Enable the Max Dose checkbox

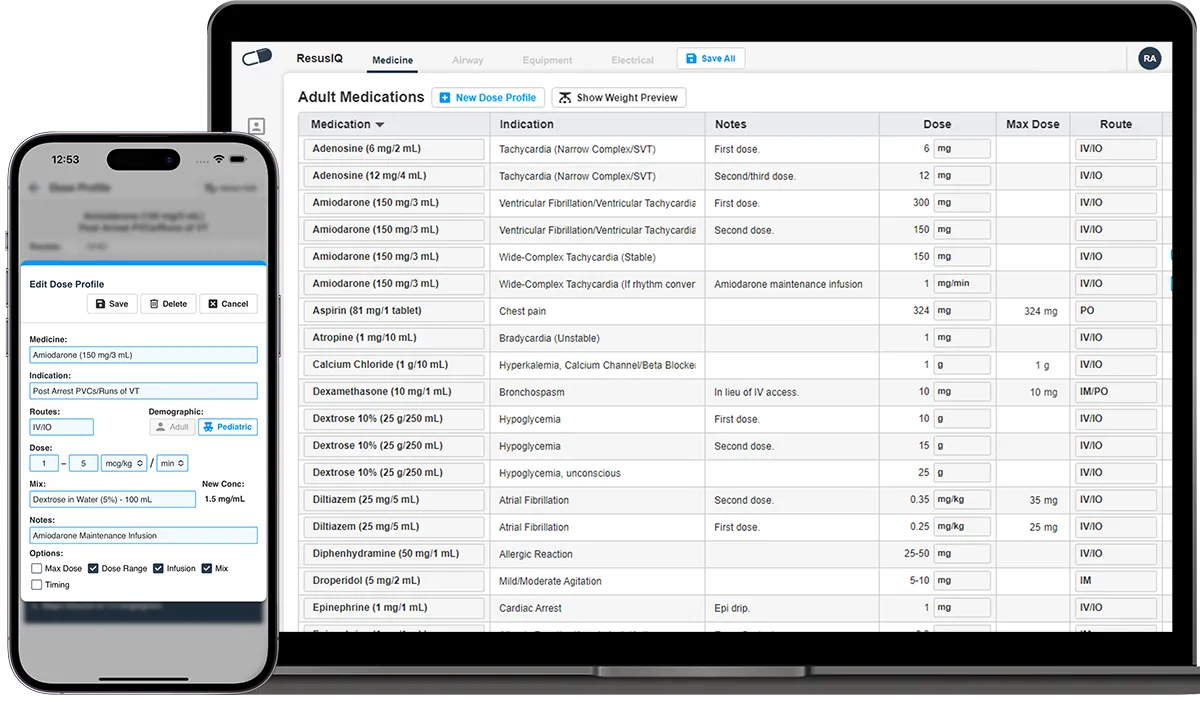pos(37,568)
